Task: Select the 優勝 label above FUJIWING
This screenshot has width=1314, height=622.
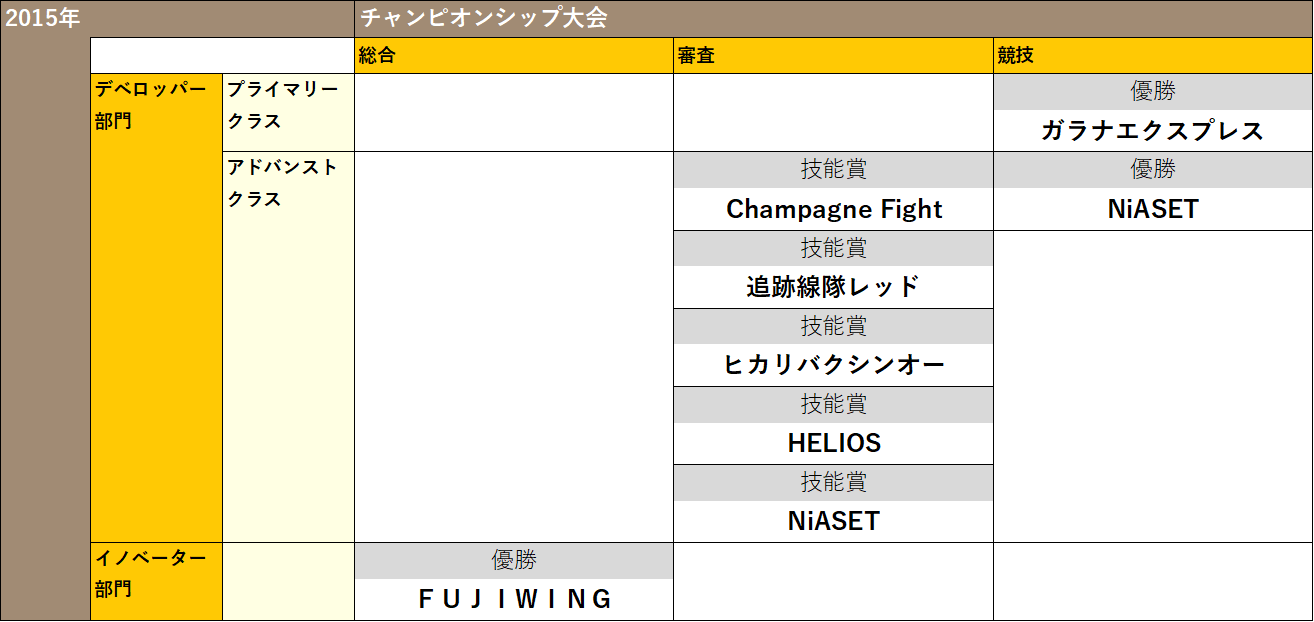Action: coord(514,561)
